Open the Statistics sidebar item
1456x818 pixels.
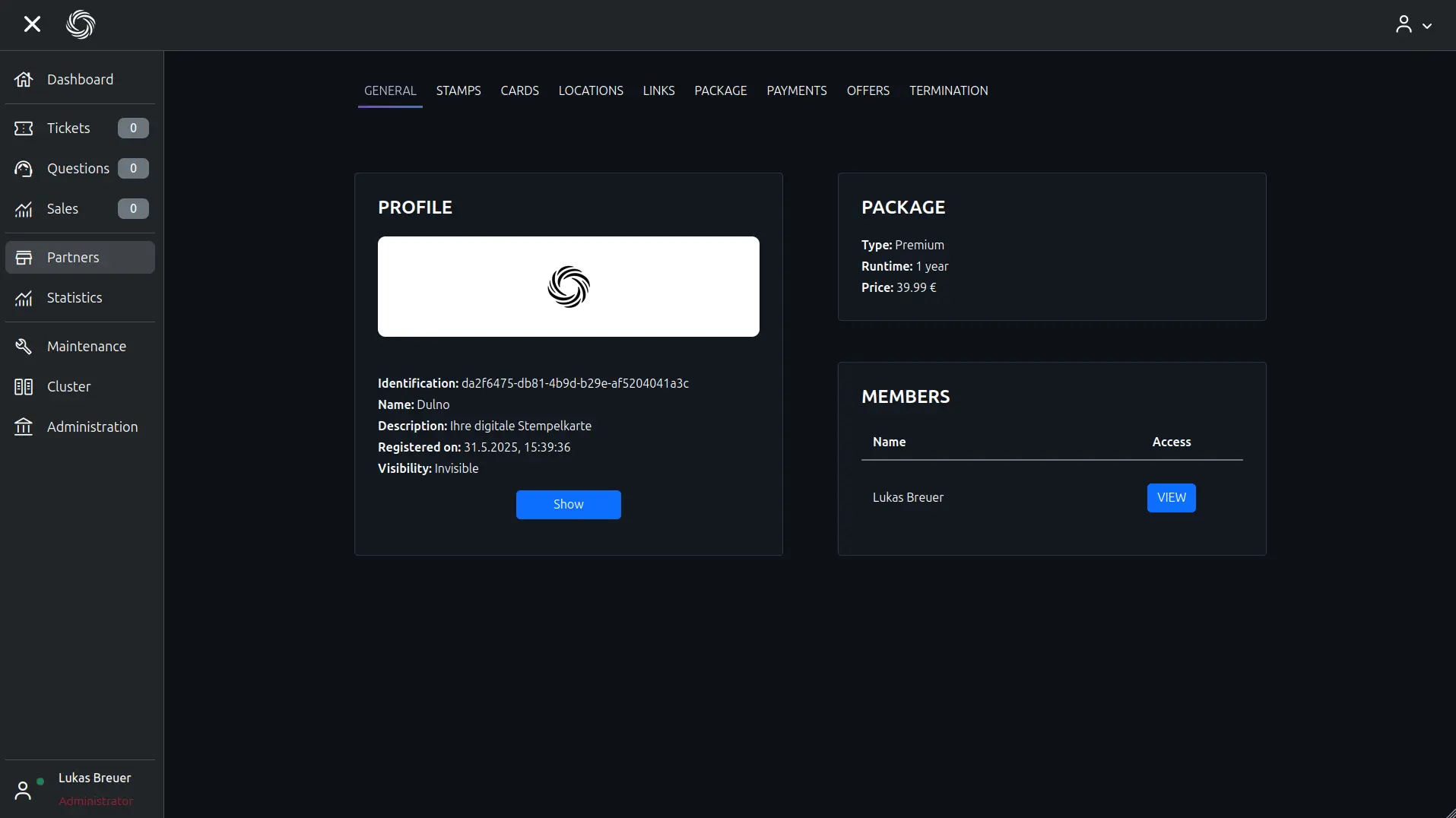click(75, 298)
